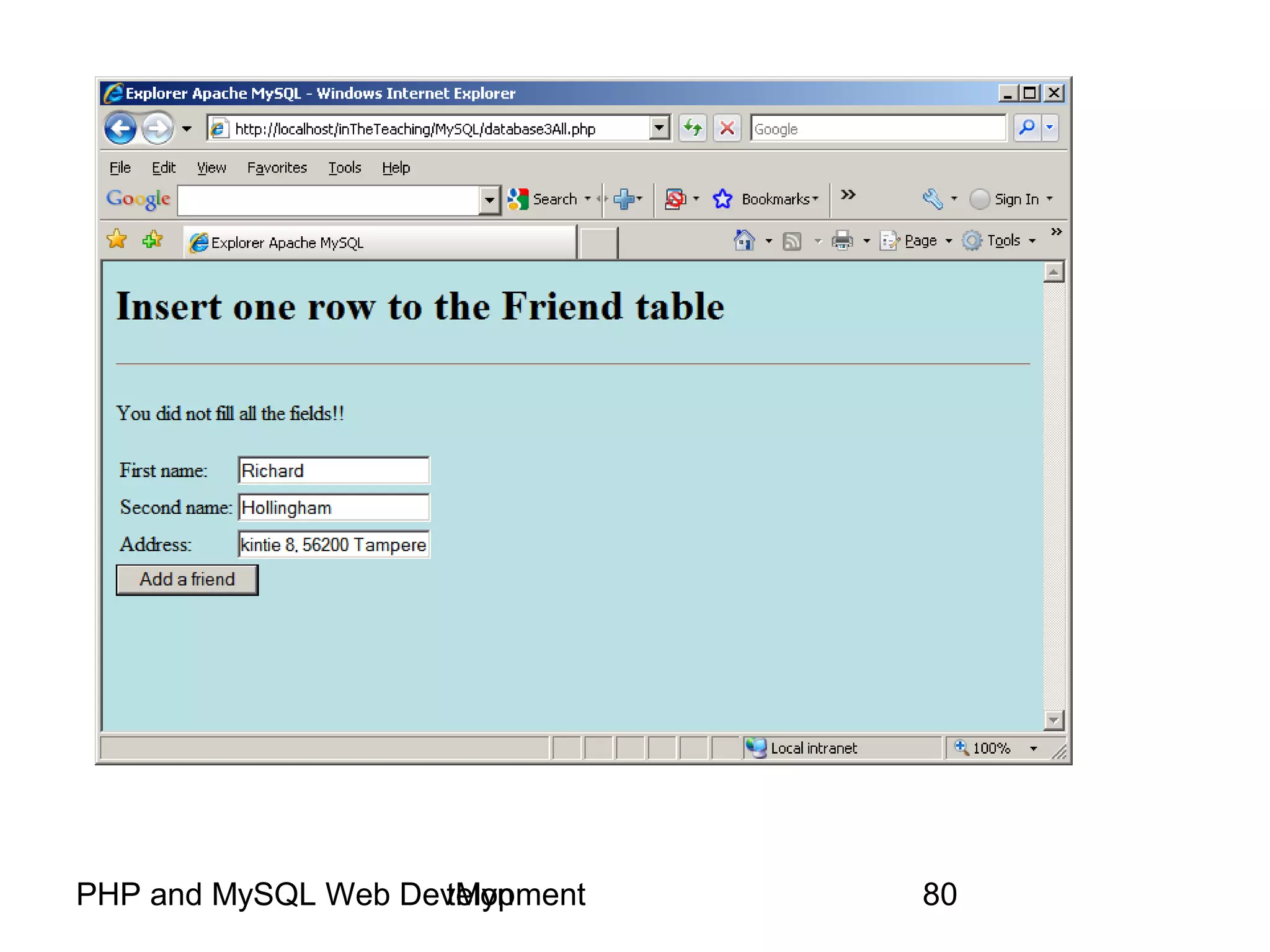Click the Google toolbar Search button
1270x952 pixels.
coord(543,199)
